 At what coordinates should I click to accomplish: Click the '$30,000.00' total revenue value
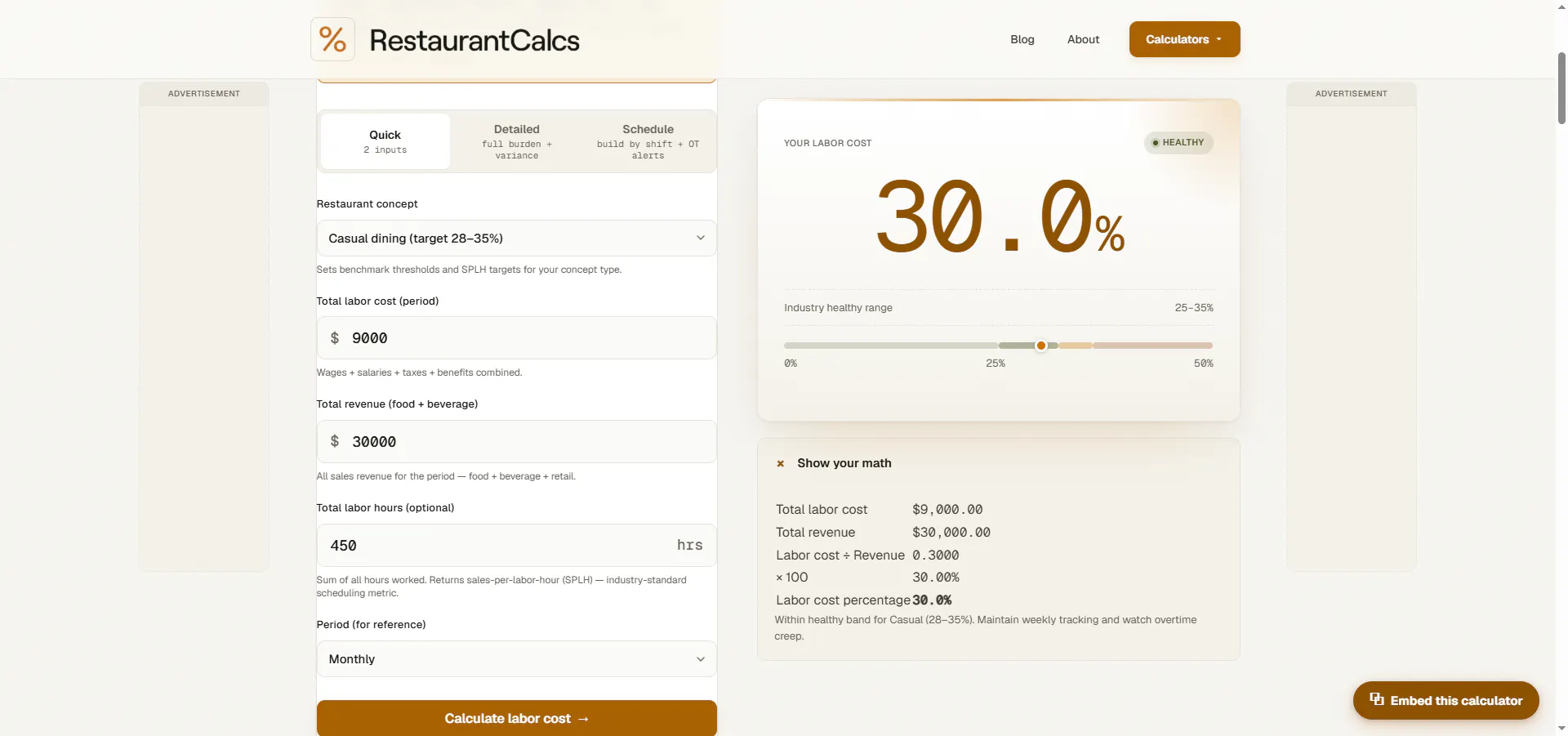pos(951,533)
